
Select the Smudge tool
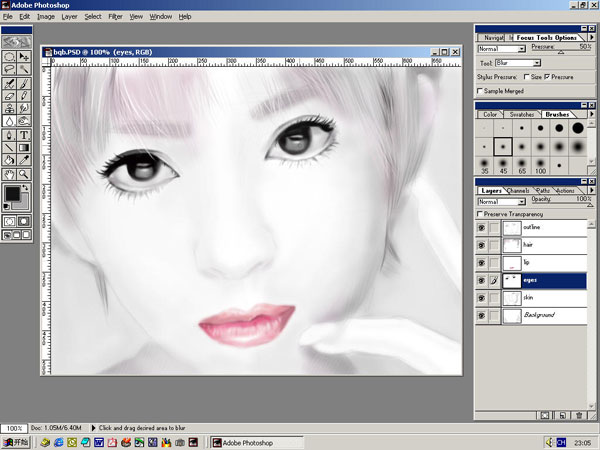pos(24,108)
